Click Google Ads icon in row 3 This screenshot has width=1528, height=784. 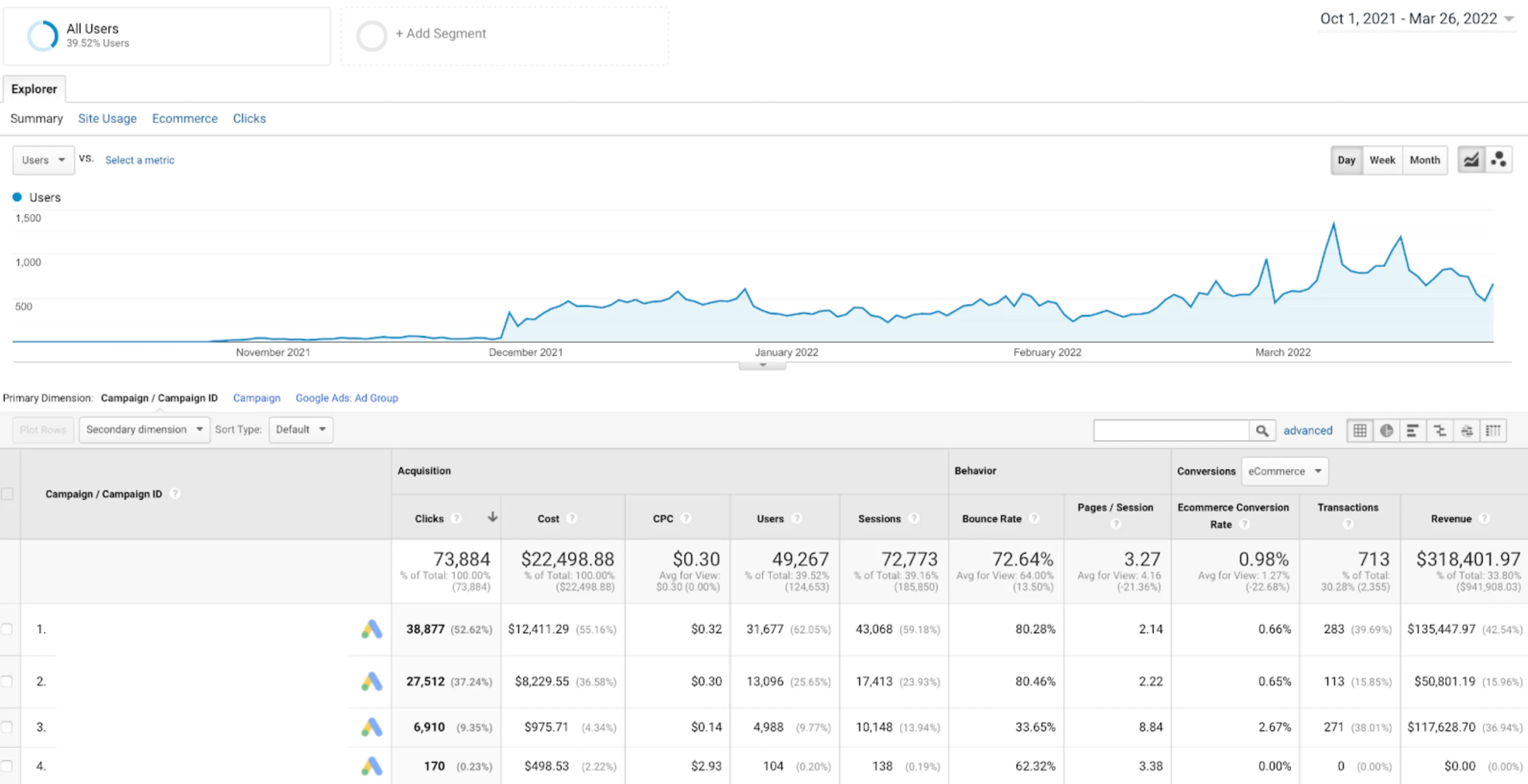pyautogui.click(x=372, y=727)
